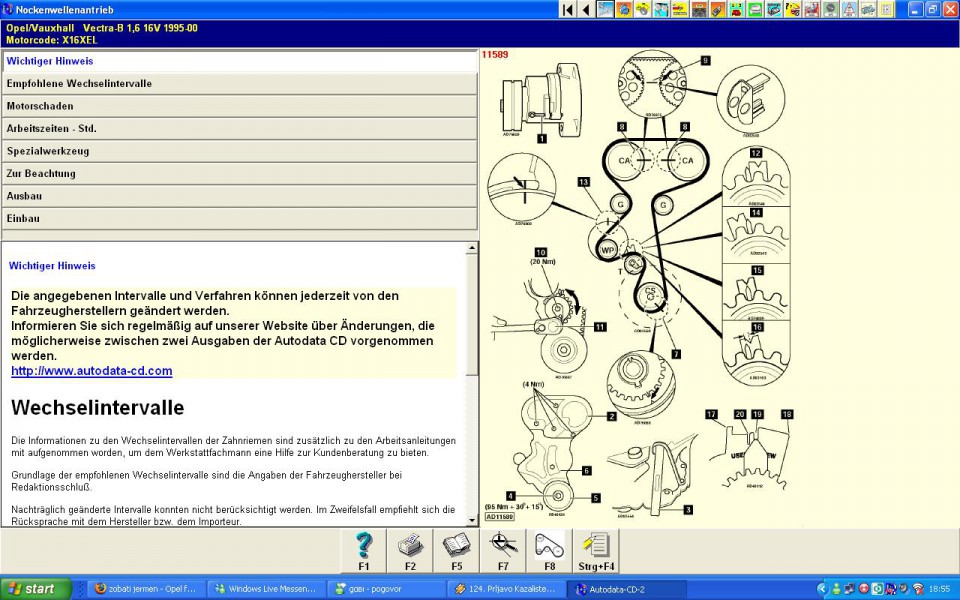Open the Einbau section
This screenshot has height=600, width=960.
click(239, 219)
